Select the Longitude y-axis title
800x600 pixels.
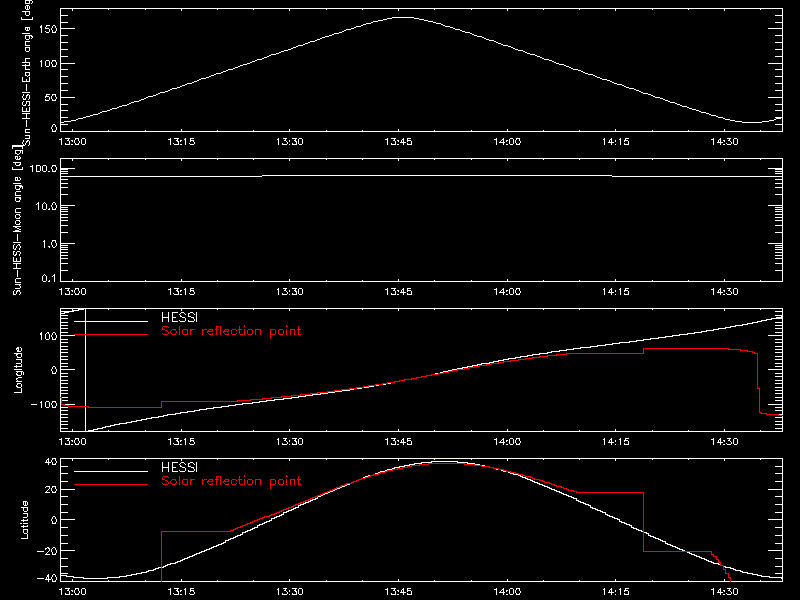(x=18, y=370)
